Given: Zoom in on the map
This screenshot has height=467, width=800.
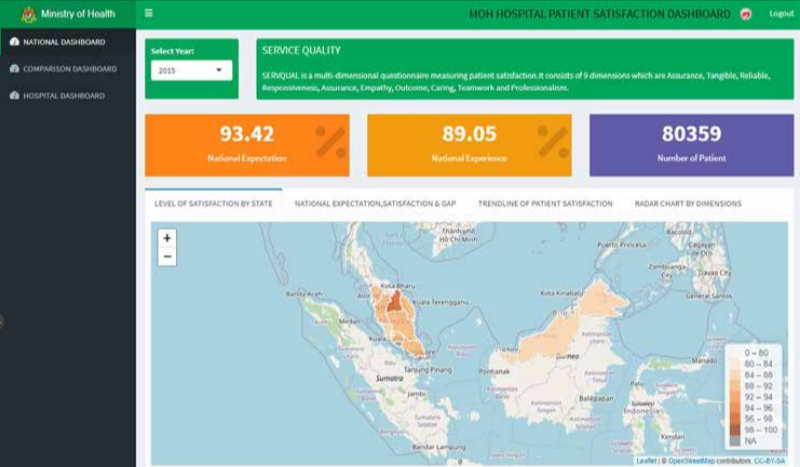Looking at the screenshot, I should pyautogui.click(x=167, y=238).
